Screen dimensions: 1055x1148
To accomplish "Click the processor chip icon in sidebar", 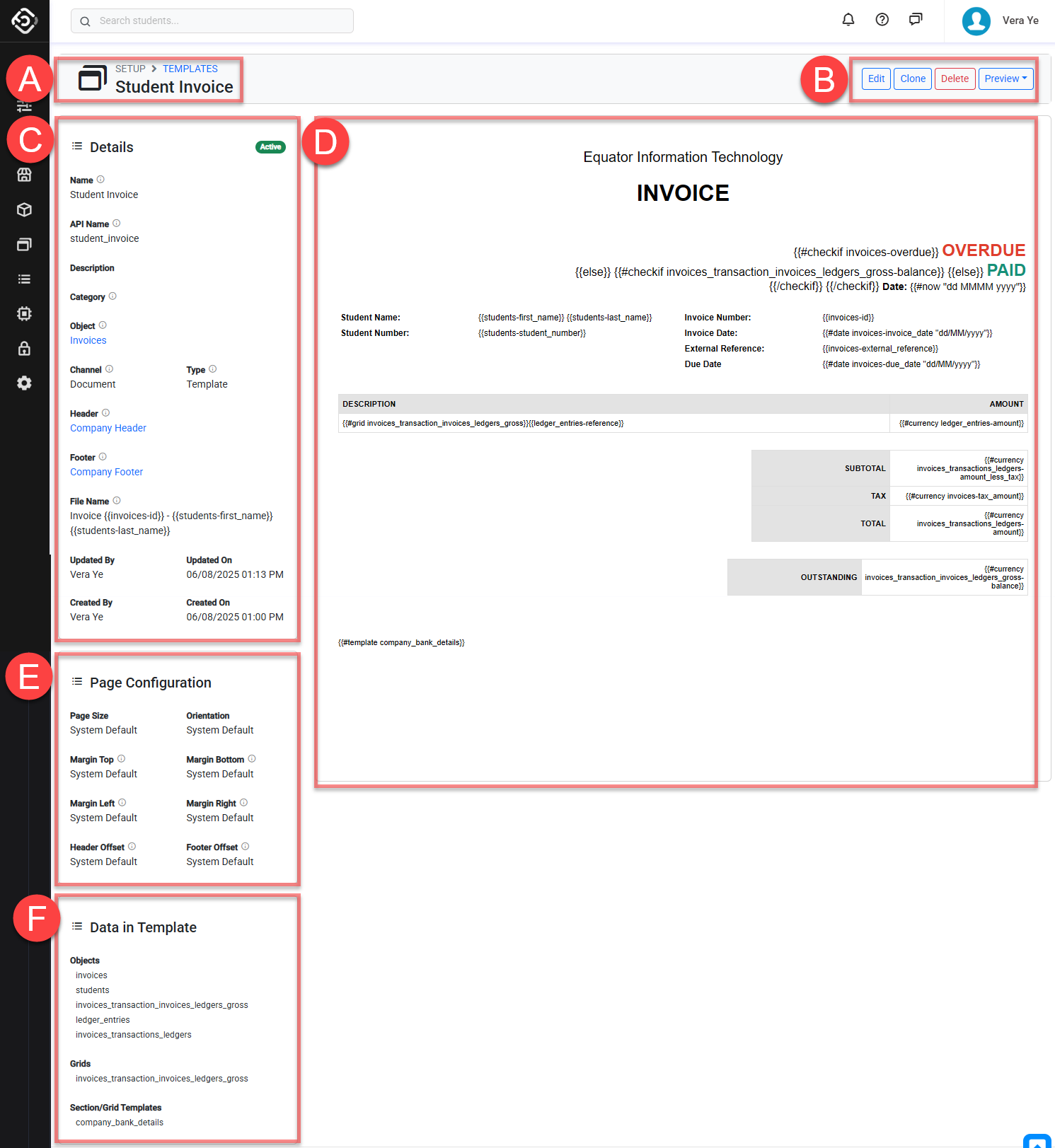I will tap(24, 314).
